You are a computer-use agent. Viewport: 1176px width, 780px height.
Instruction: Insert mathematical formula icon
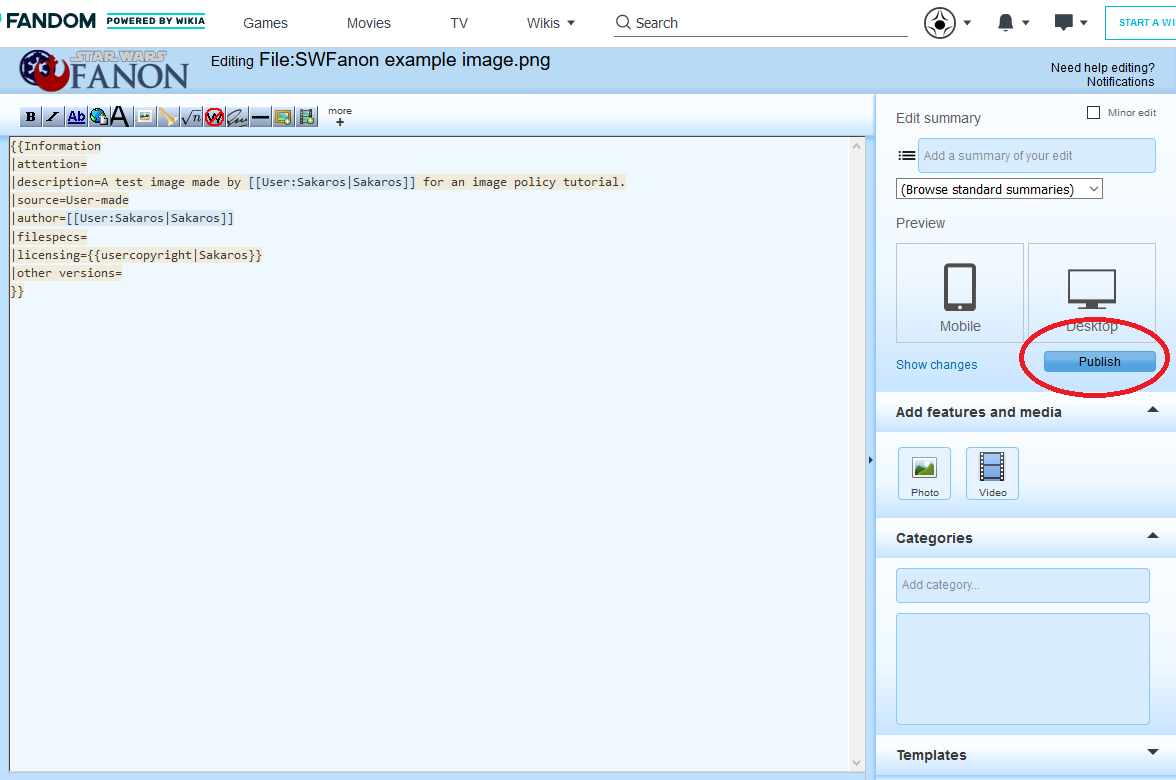191,116
